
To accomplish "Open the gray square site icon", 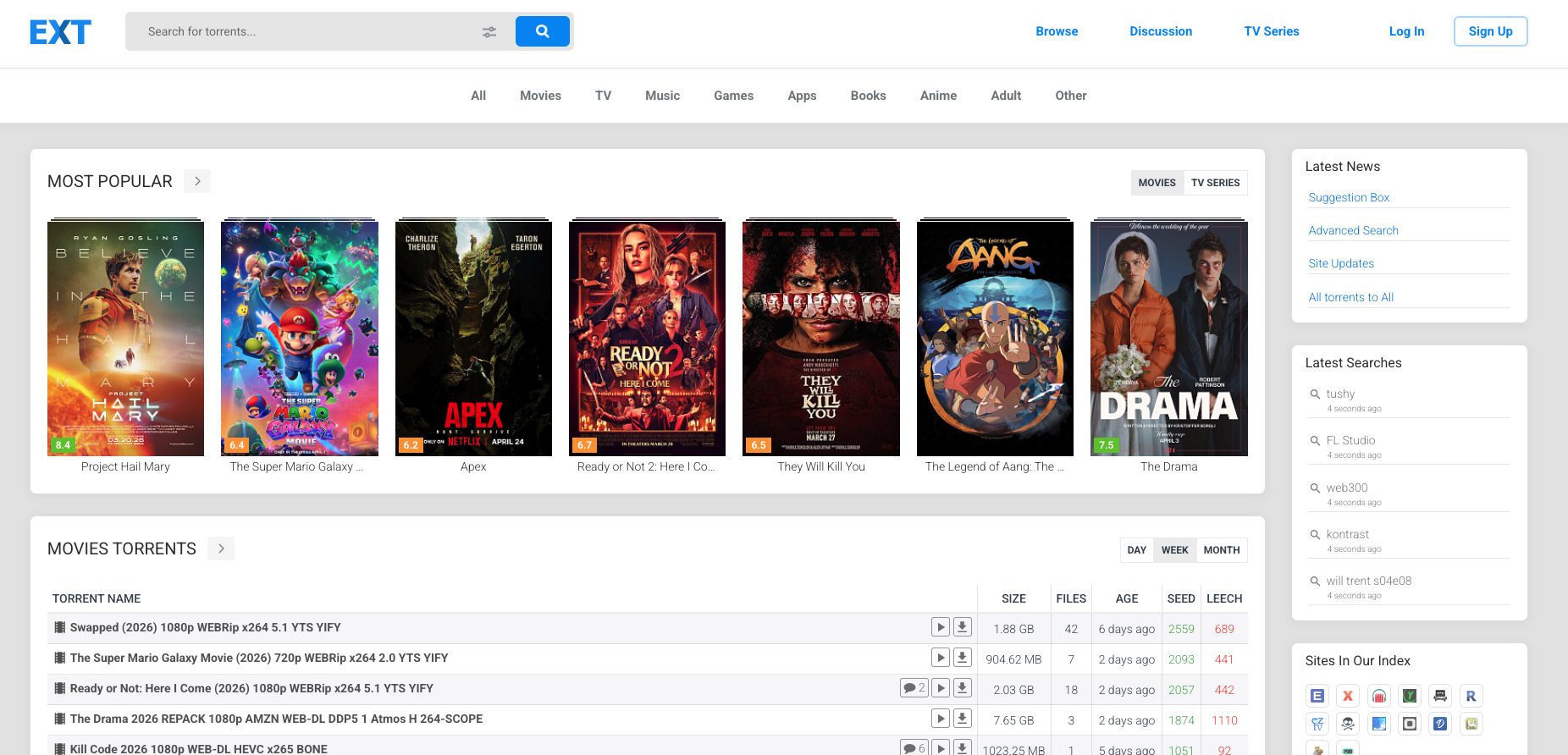I will [x=1410, y=724].
